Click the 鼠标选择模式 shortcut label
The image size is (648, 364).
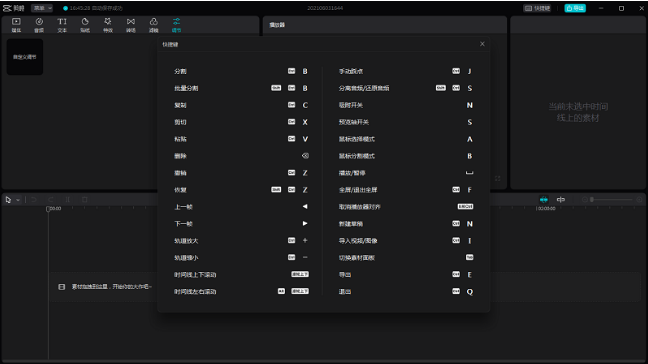[357, 139]
